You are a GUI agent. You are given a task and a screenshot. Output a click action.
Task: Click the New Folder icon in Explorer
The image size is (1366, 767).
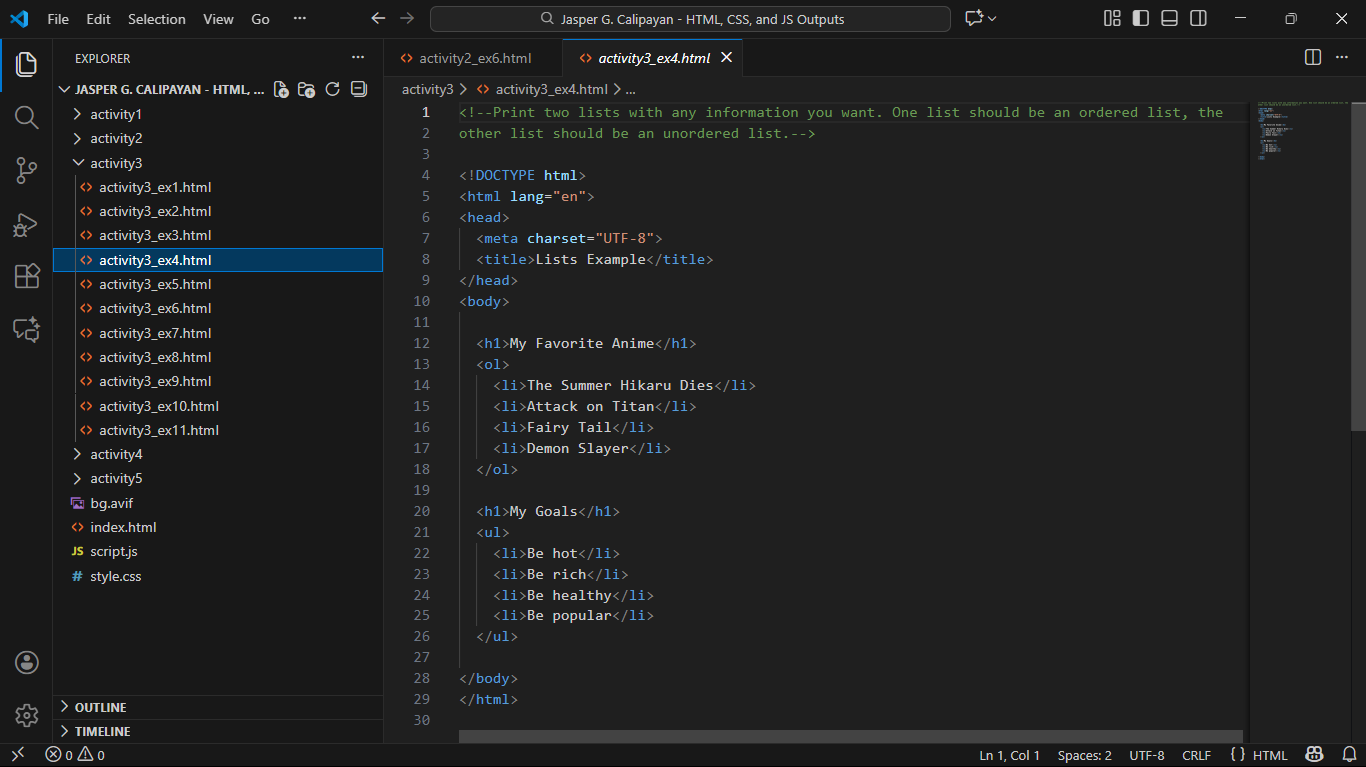[x=307, y=89]
